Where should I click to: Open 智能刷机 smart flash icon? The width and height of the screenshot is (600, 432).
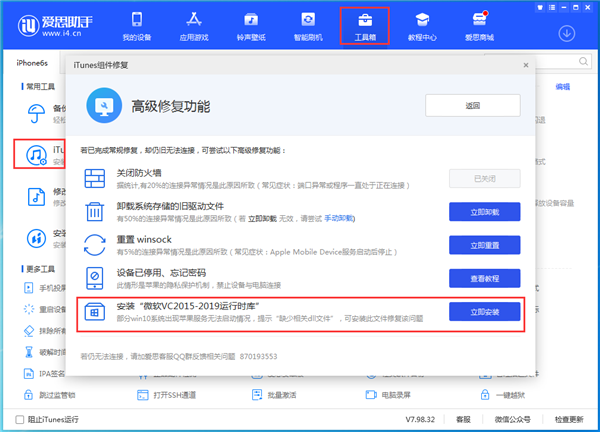pos(309,24)
